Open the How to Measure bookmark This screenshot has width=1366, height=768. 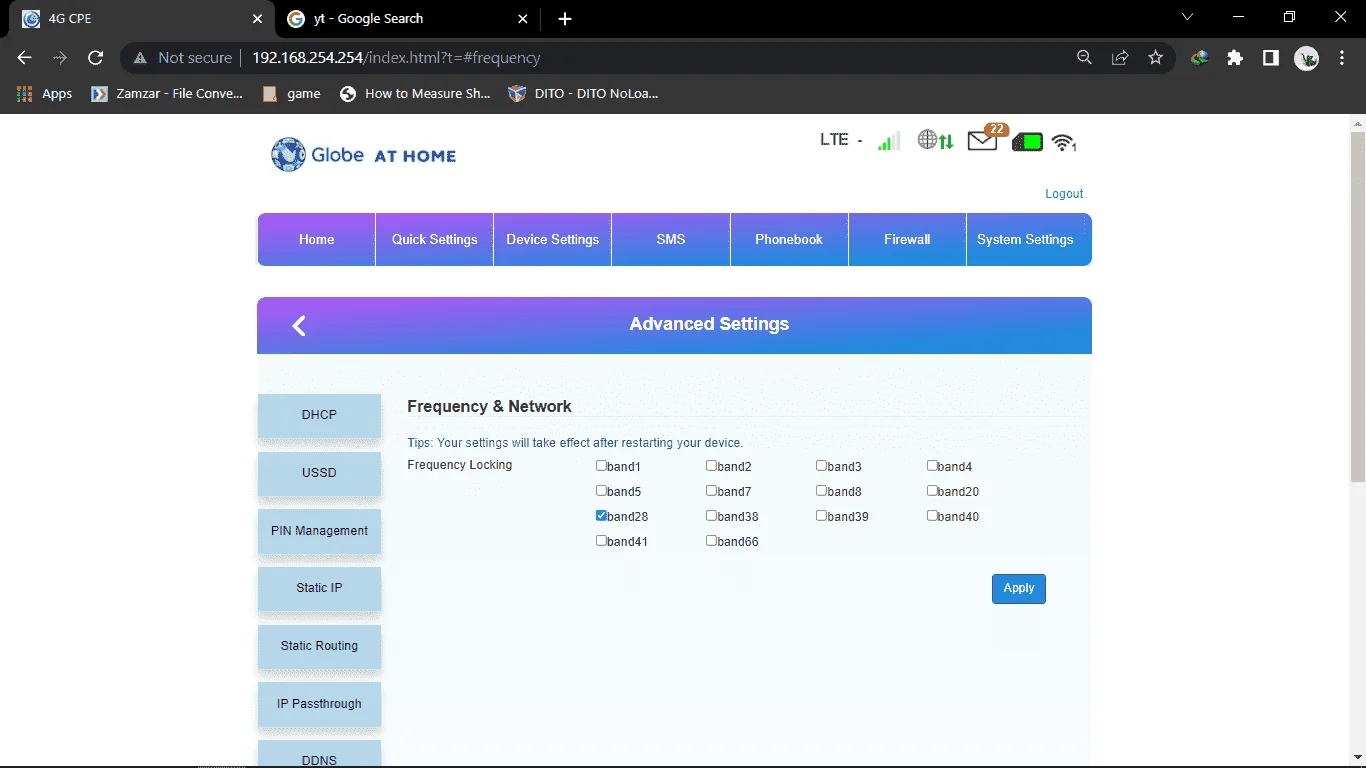coord(415,93)
